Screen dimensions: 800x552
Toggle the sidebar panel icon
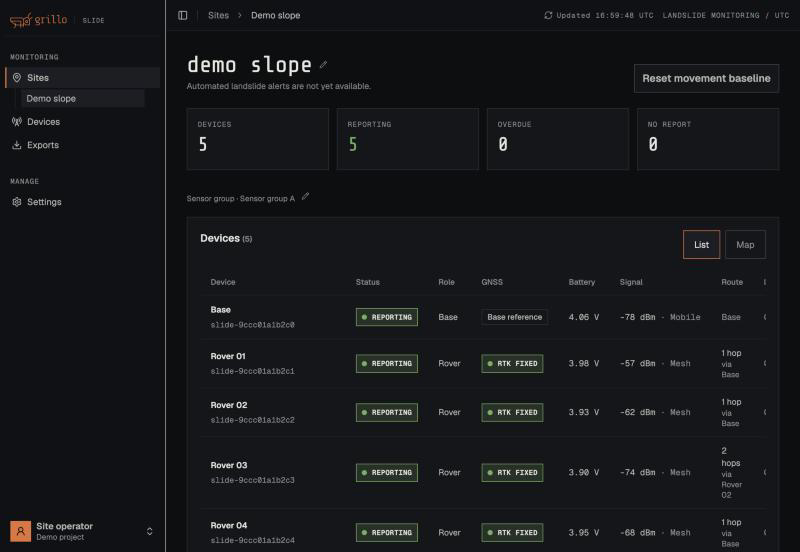click(x=183, y=15)
